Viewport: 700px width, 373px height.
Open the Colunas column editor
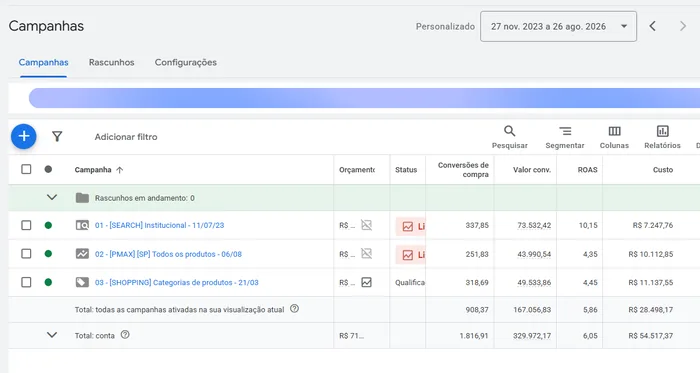pos(614,137)
